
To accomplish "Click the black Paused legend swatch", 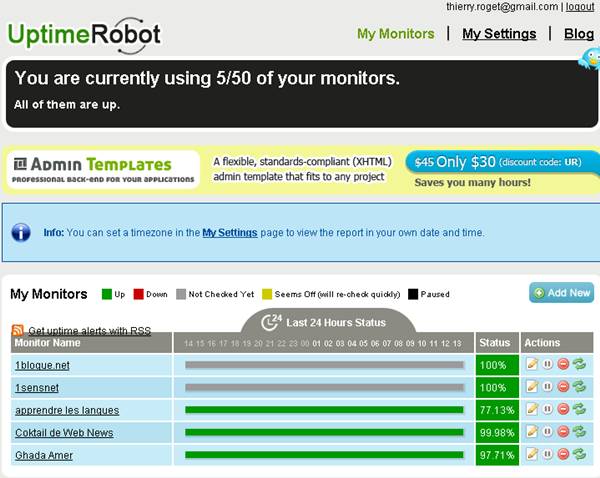I will point(413,294).
